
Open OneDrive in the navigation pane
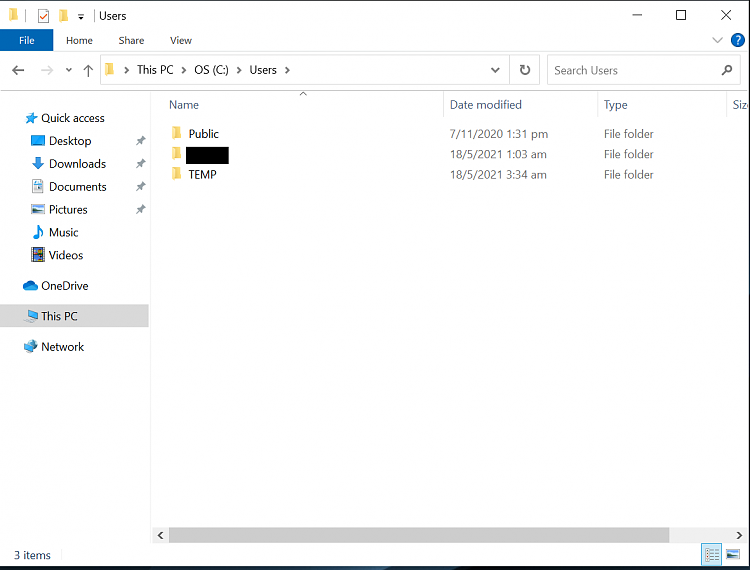tap(64, 286)
